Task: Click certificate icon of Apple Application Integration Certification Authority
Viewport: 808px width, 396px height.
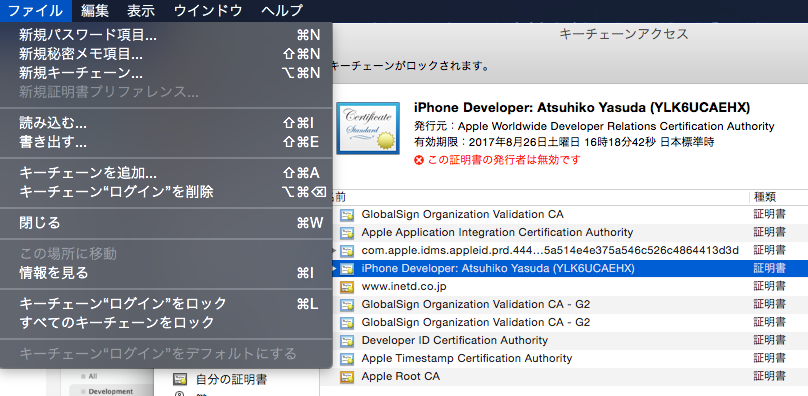Action: [347, 233]
